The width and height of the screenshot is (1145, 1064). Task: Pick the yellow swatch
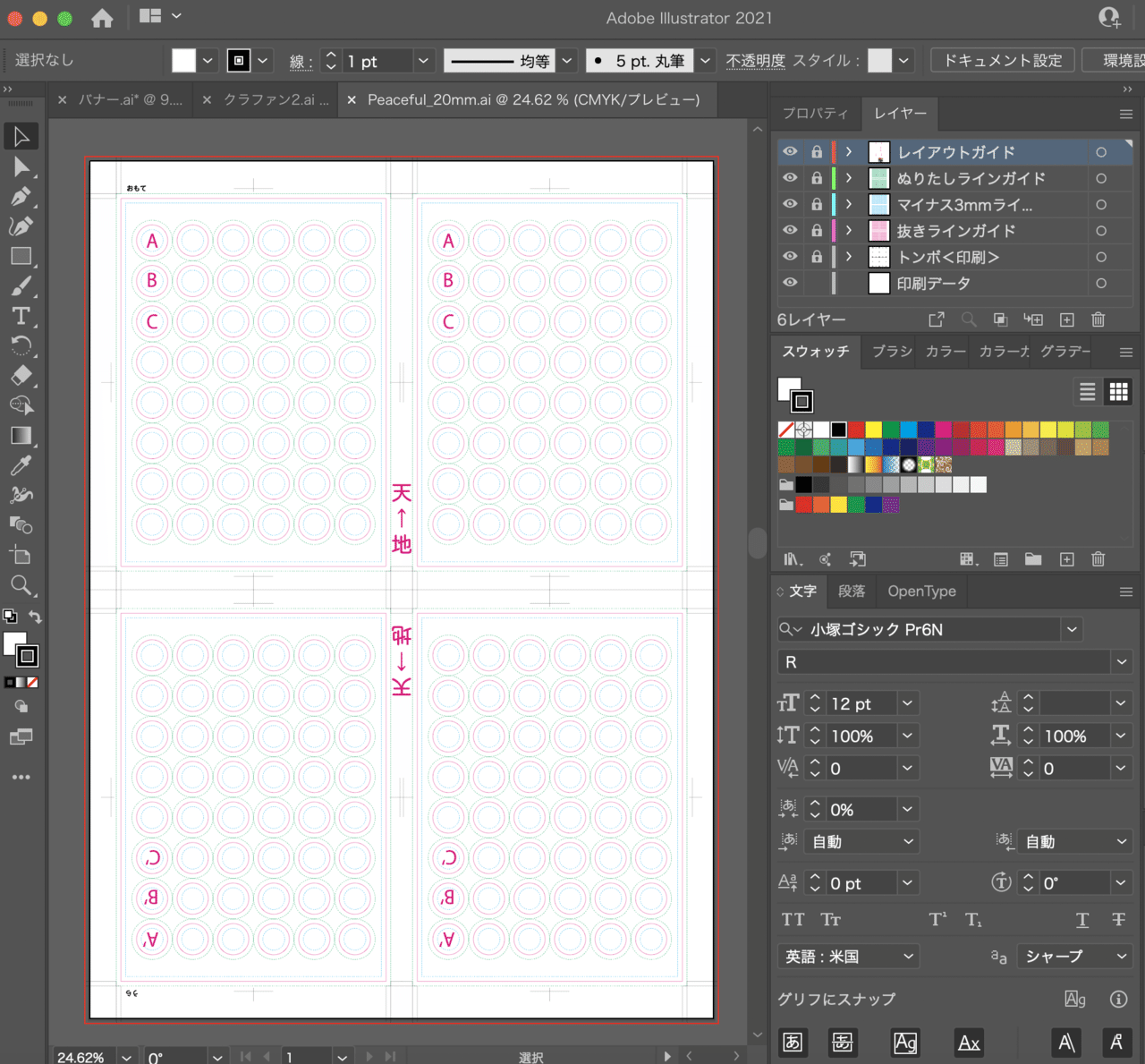(874, 430)
